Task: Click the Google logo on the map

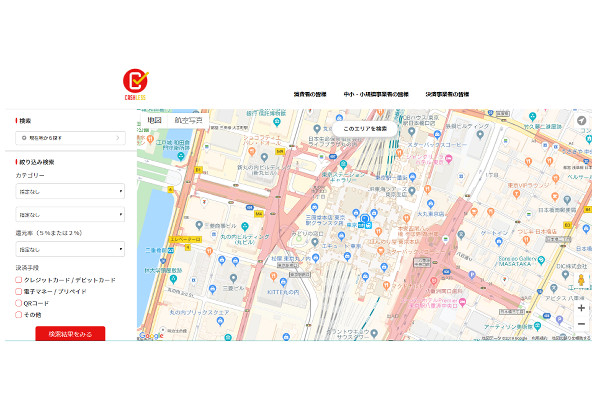Action: point(151,336)
